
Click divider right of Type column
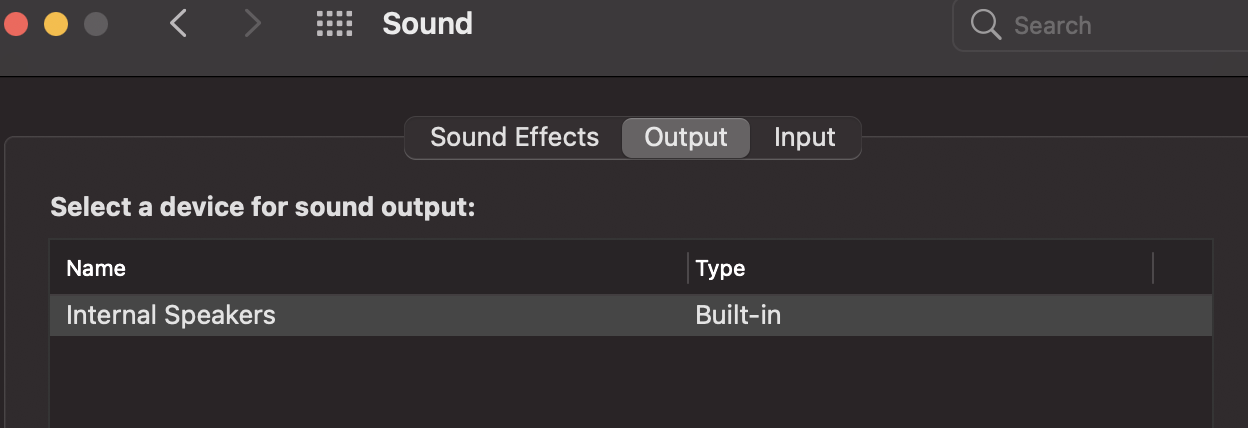[x=1153, y=268]
